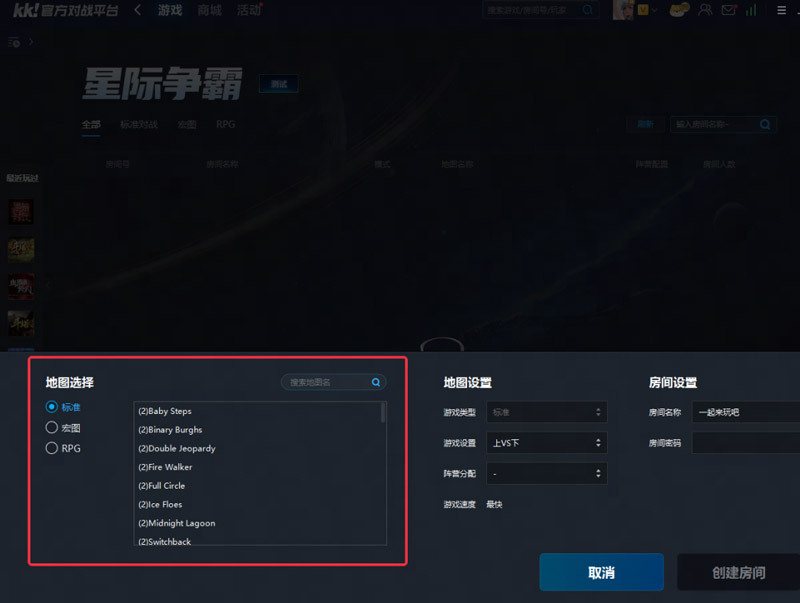Image resolution: width=800 pixels, height=603 pixels.
Task: Click the map search magnifier icon
Action: tap(376, 382)
